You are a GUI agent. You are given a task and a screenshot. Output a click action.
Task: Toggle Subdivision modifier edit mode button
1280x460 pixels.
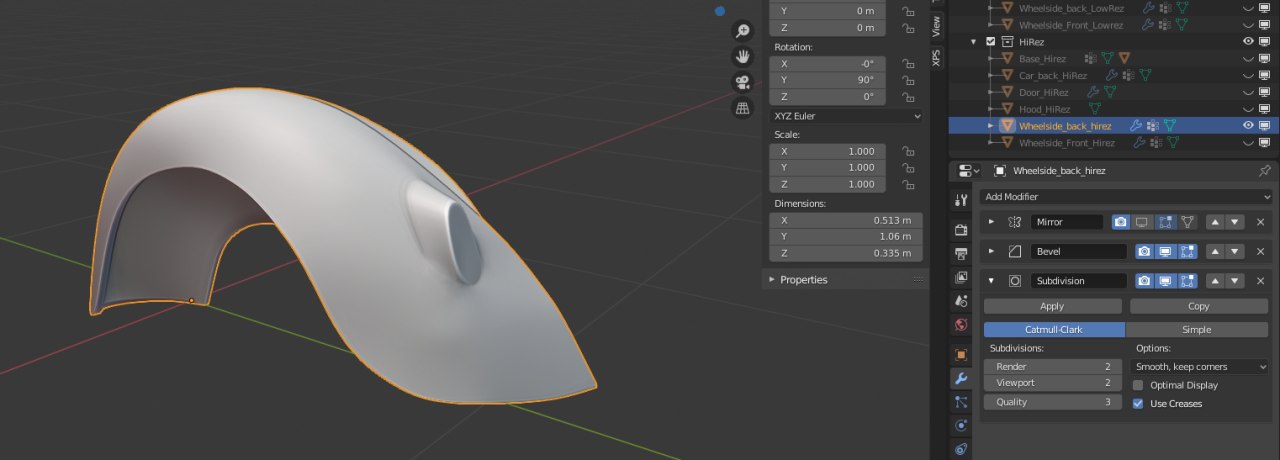tap(1188, 281)
